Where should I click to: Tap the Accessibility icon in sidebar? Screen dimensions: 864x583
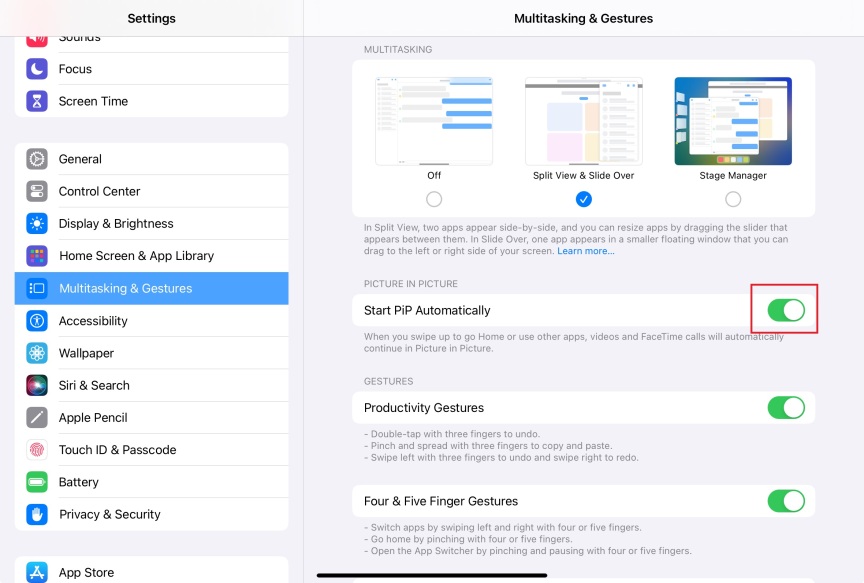click(37, 321)
